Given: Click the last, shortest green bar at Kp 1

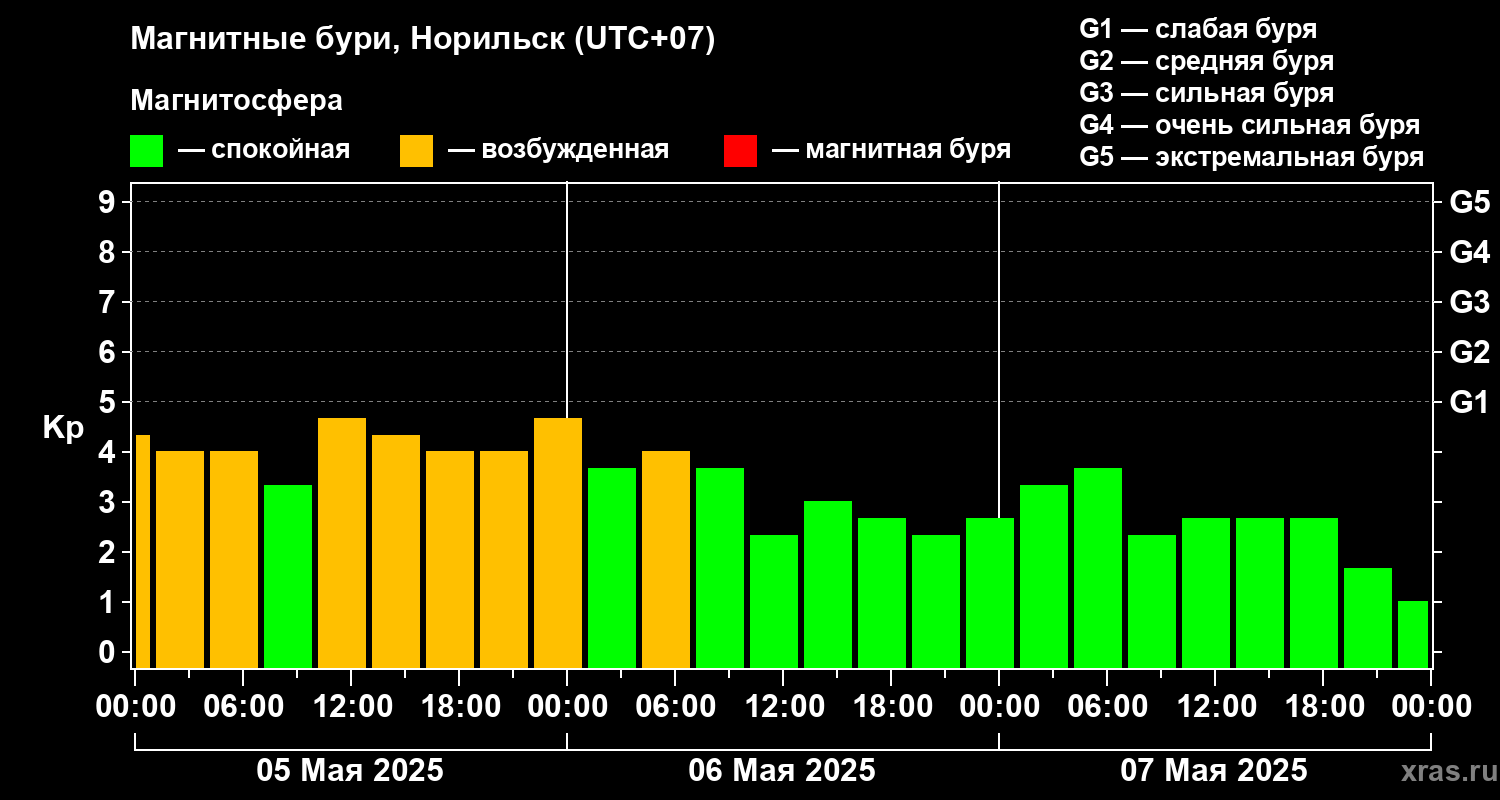Looking at the screenshot, I should [1413, 634].
